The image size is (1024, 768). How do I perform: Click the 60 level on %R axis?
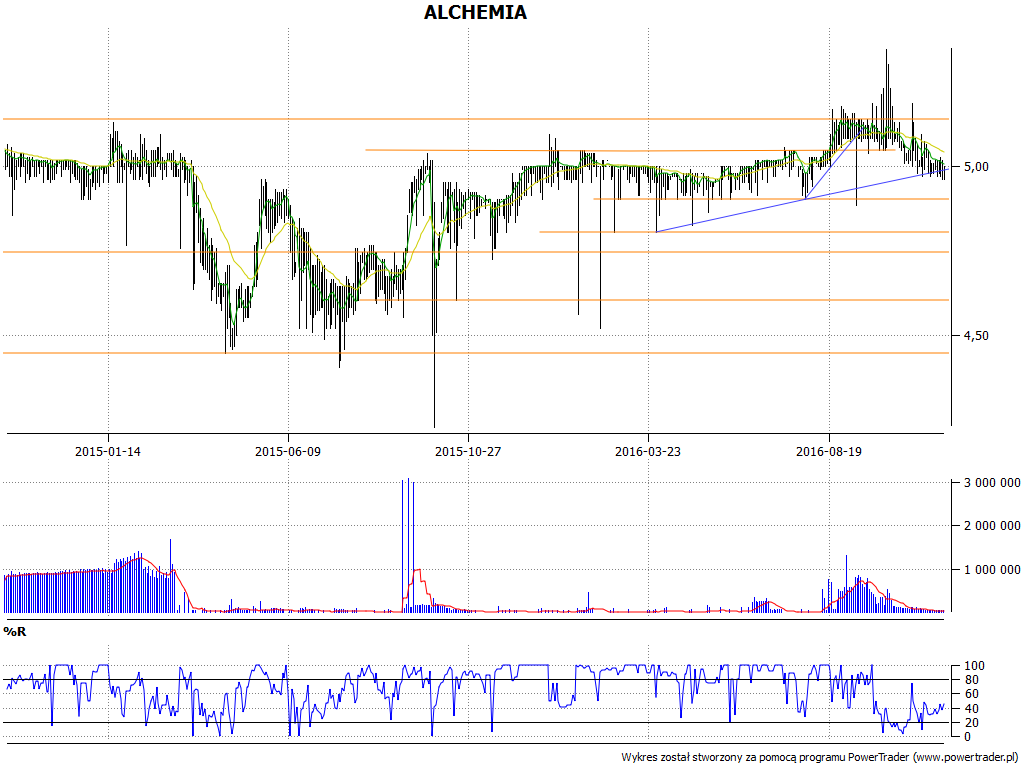[x=972, y=694]
